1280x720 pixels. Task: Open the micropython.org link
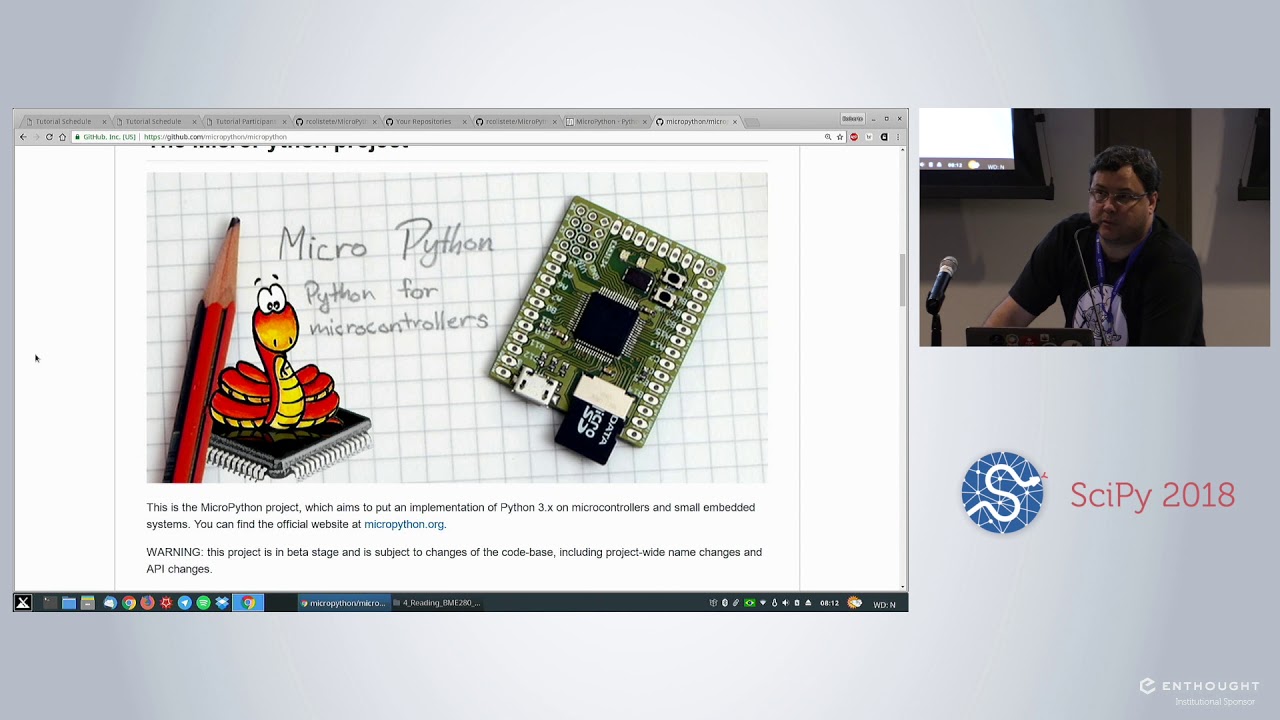(x=404, y=524)
